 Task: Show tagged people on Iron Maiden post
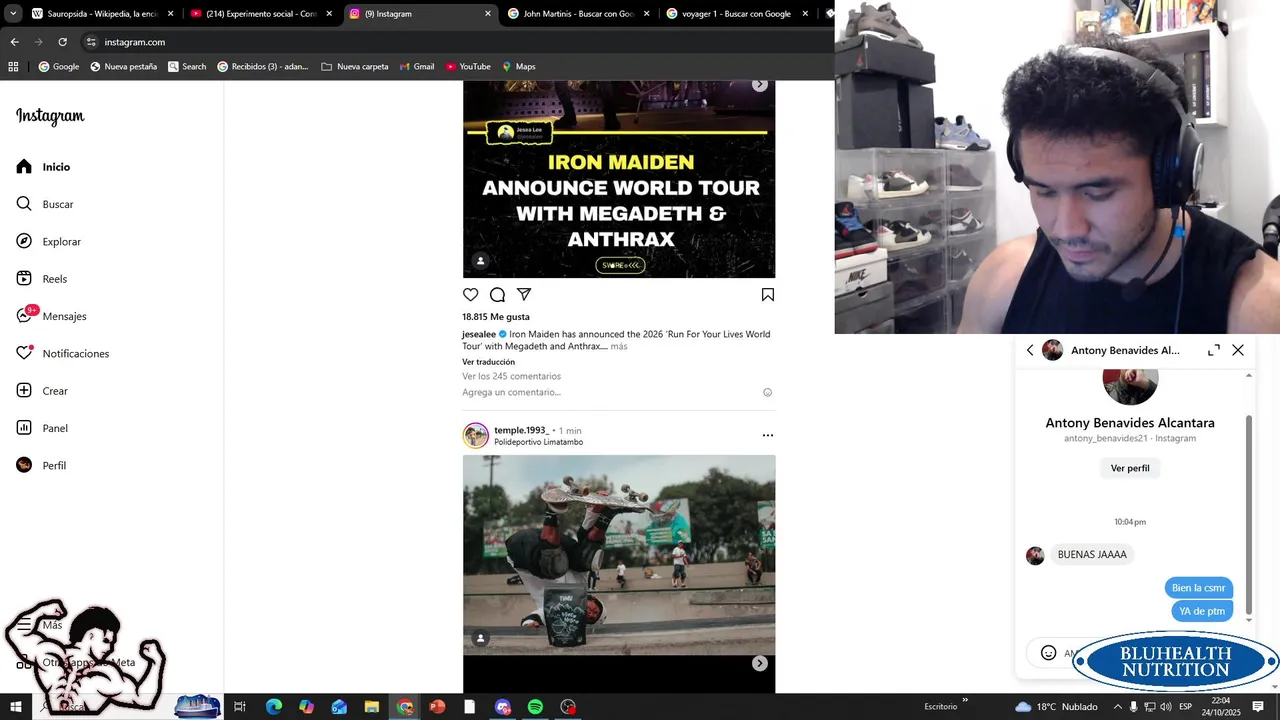click(480, 261)
